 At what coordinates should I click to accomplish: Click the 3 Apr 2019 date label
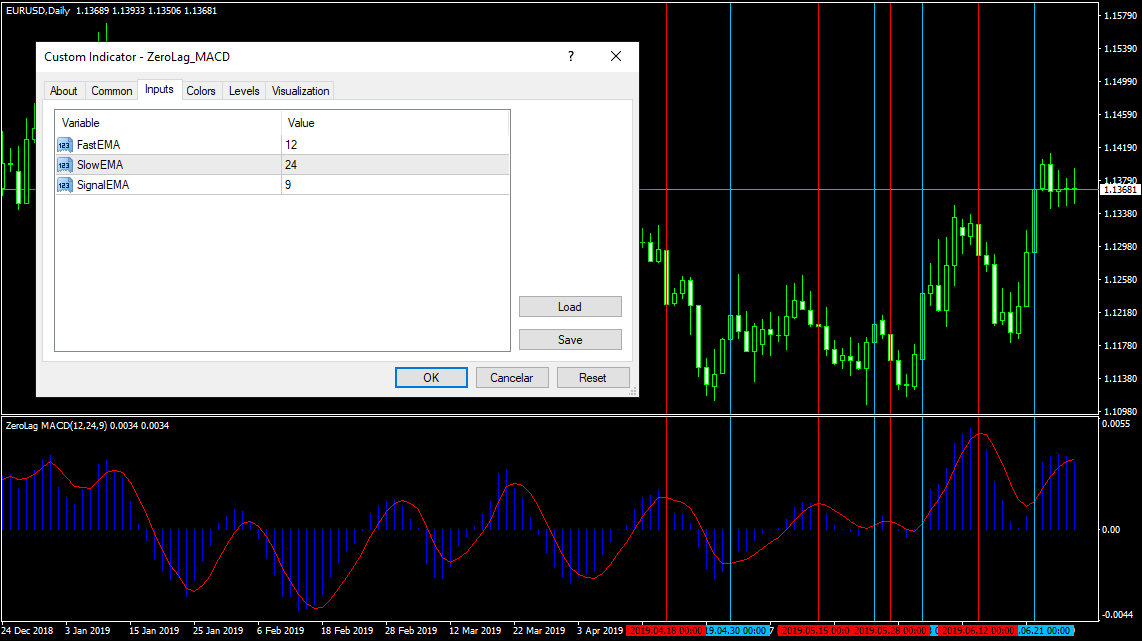599,631
